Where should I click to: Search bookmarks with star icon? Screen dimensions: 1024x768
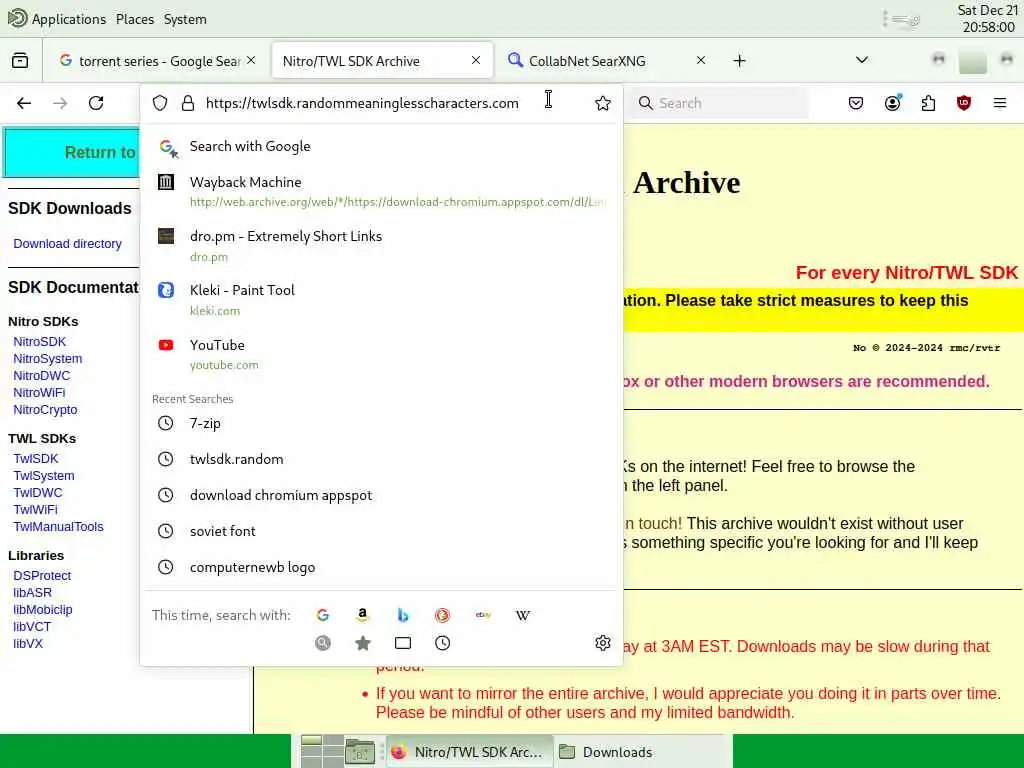click(x=363, y=643)
